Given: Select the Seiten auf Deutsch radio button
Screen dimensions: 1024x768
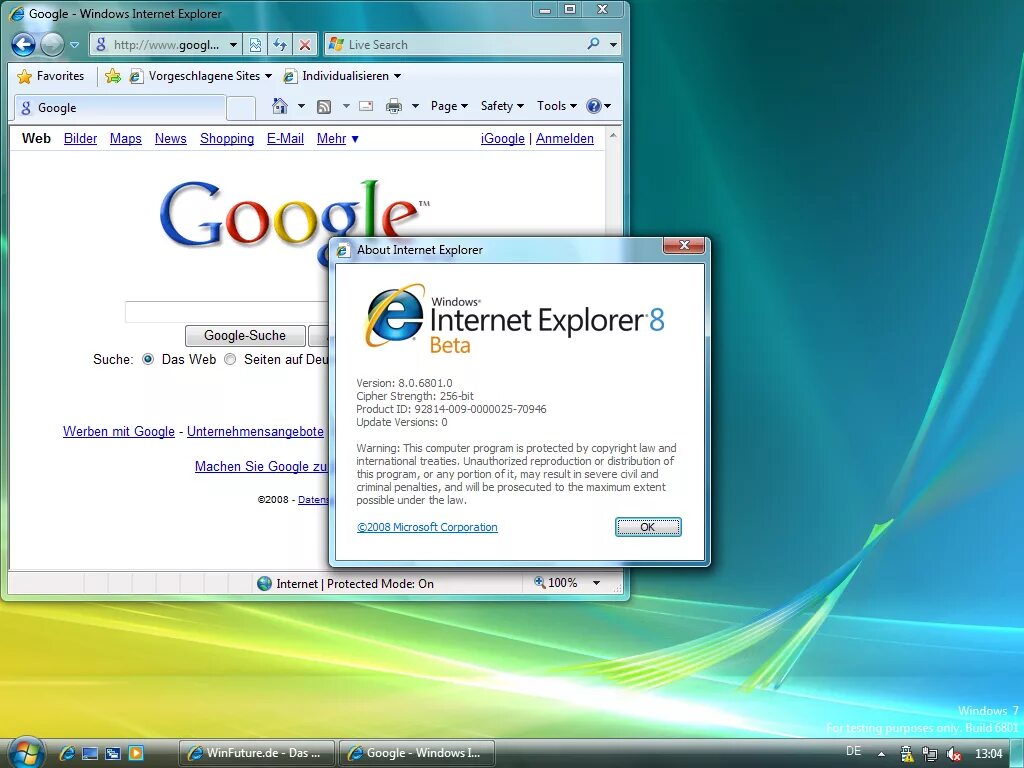Looking at the screenshot, I should coord(230,359).
